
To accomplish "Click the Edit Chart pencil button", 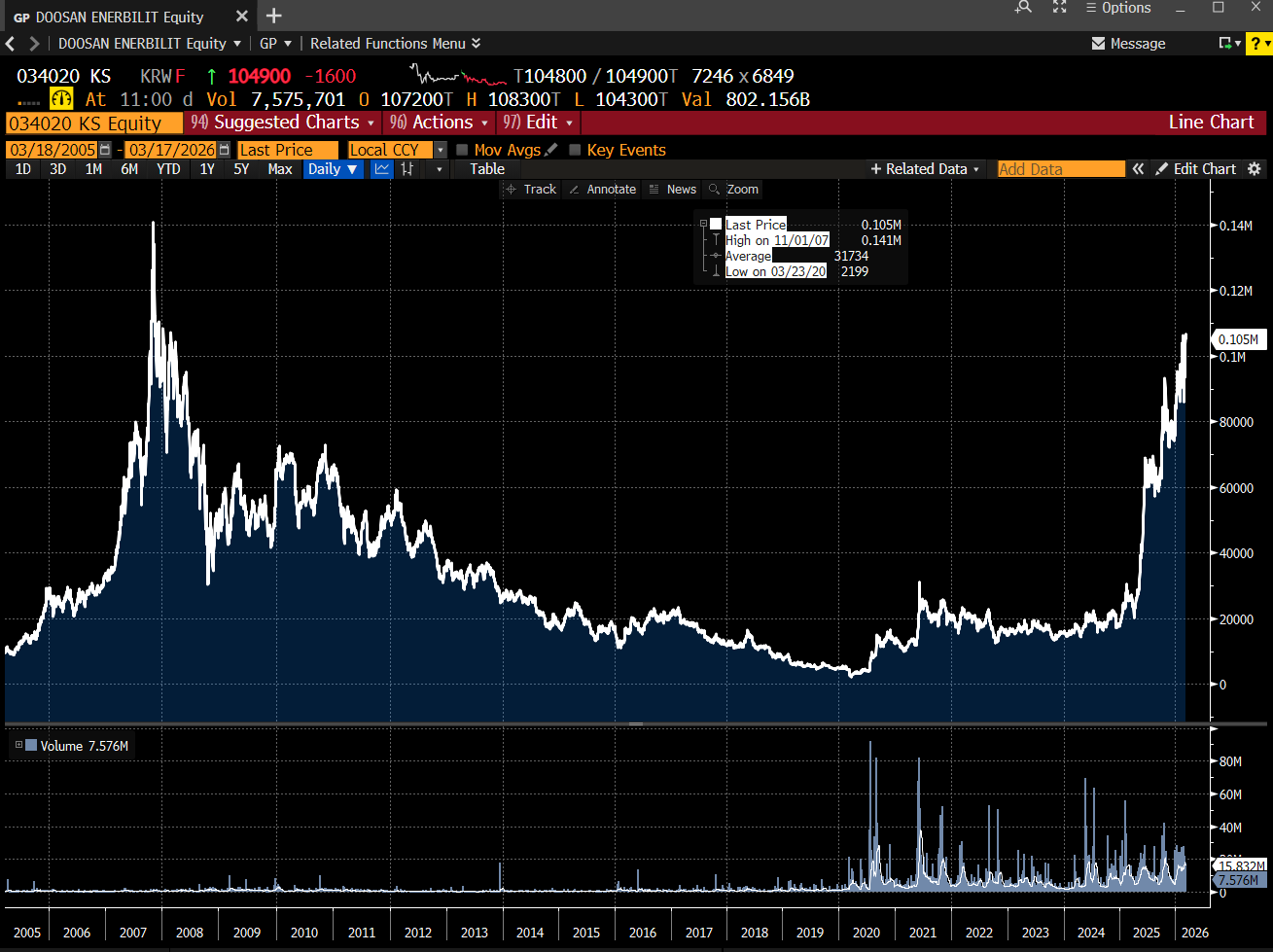I will click(1196, 169).
